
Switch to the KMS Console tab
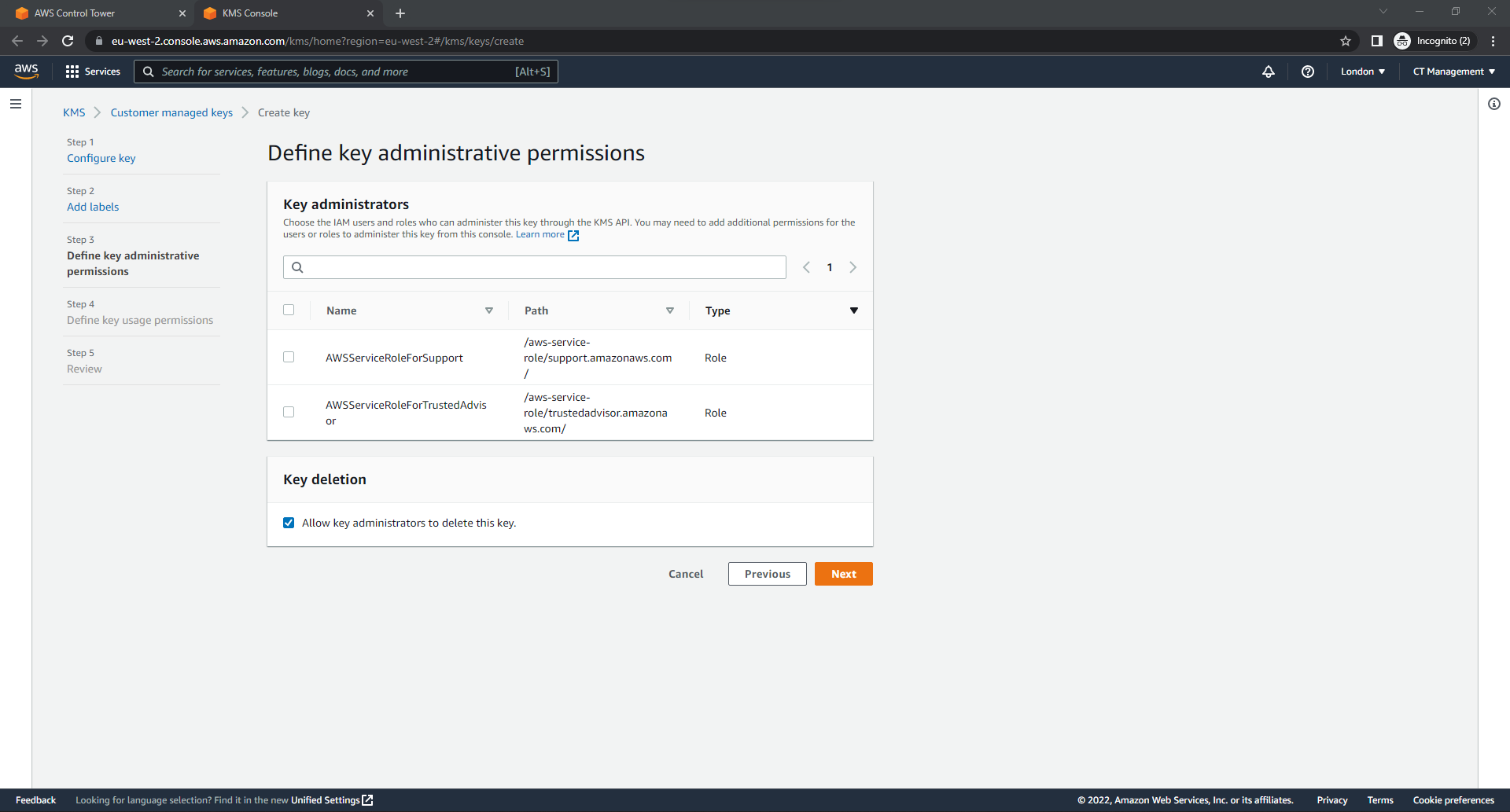tap(288, 13)
